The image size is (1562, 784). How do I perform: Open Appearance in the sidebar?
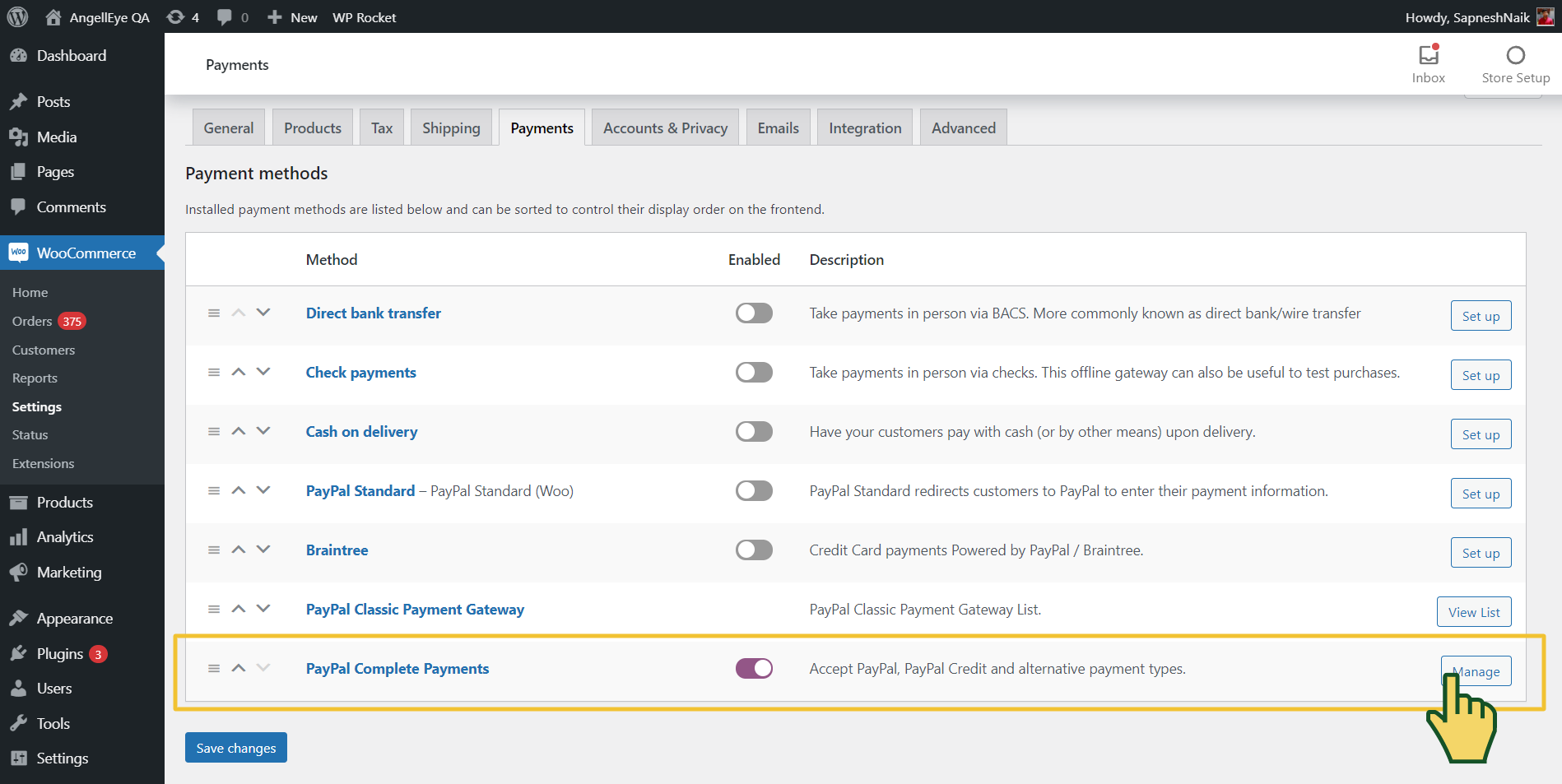82,619
